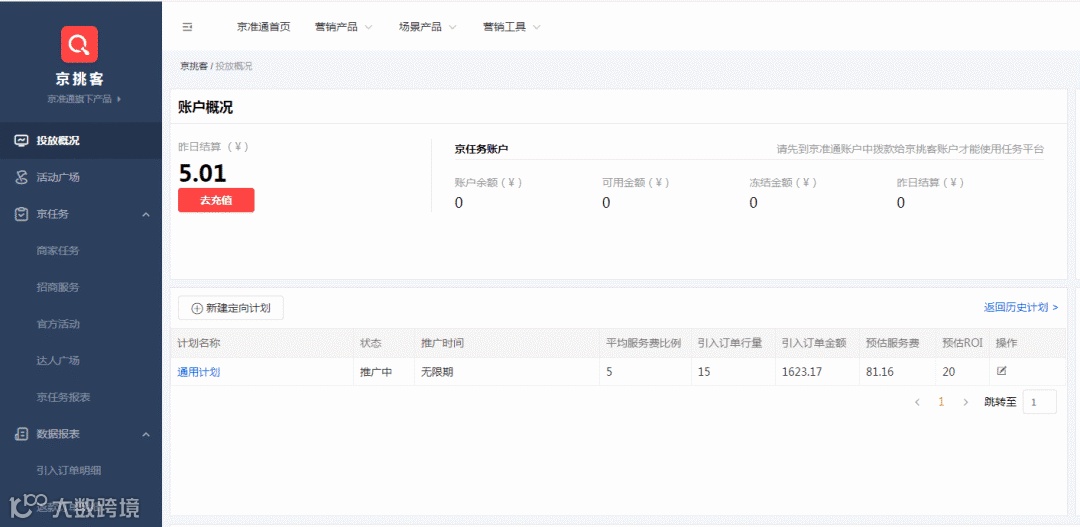The image size is (1080, 527).
Task: Click the 1623.17 order amount cell
Action: 802,372
